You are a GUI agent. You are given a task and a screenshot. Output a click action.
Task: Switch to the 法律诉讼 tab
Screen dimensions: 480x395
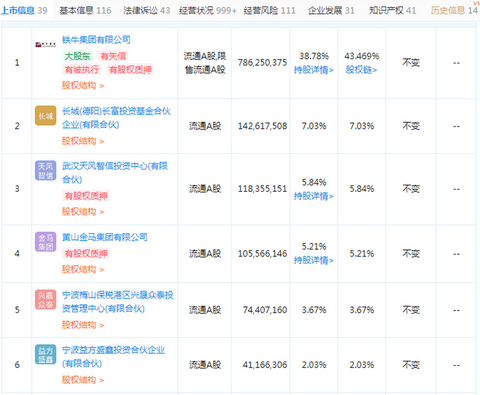pyautogui.click(x=146, y=10)
